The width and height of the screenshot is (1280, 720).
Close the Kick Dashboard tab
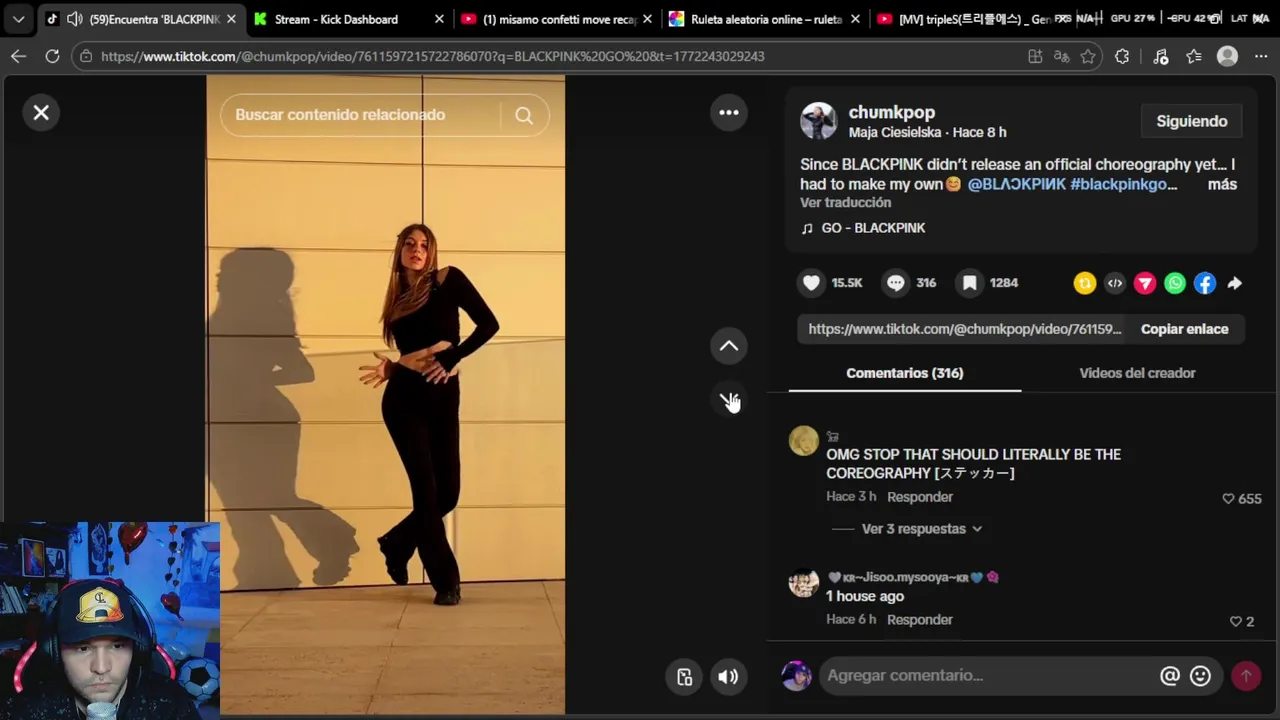coord(439,19)
